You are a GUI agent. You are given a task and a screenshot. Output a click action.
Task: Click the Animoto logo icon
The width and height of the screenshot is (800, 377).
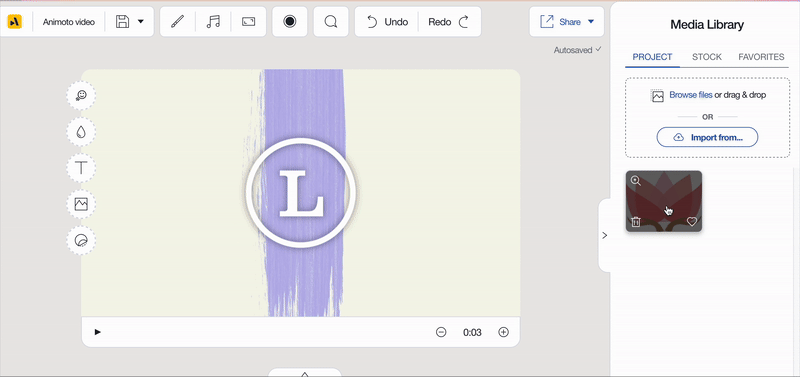(x=14, y=21)
